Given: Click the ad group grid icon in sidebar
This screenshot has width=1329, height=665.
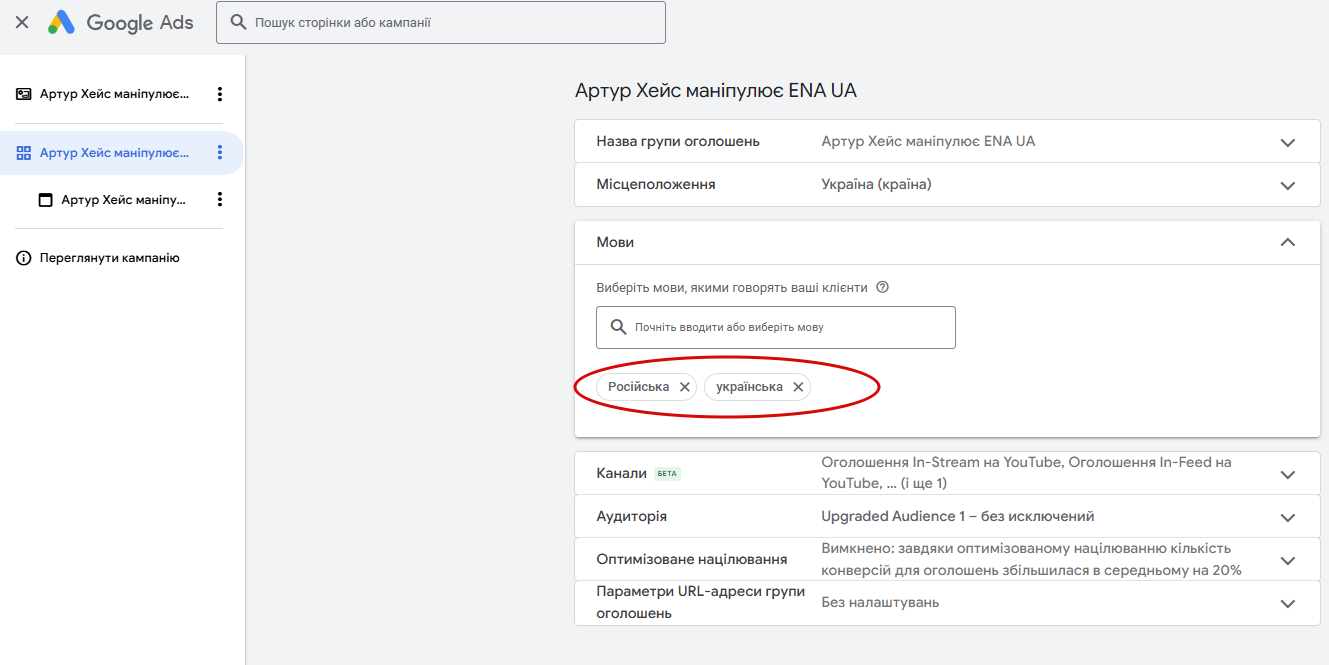Looking at the screenshot, I should (24, 153).
